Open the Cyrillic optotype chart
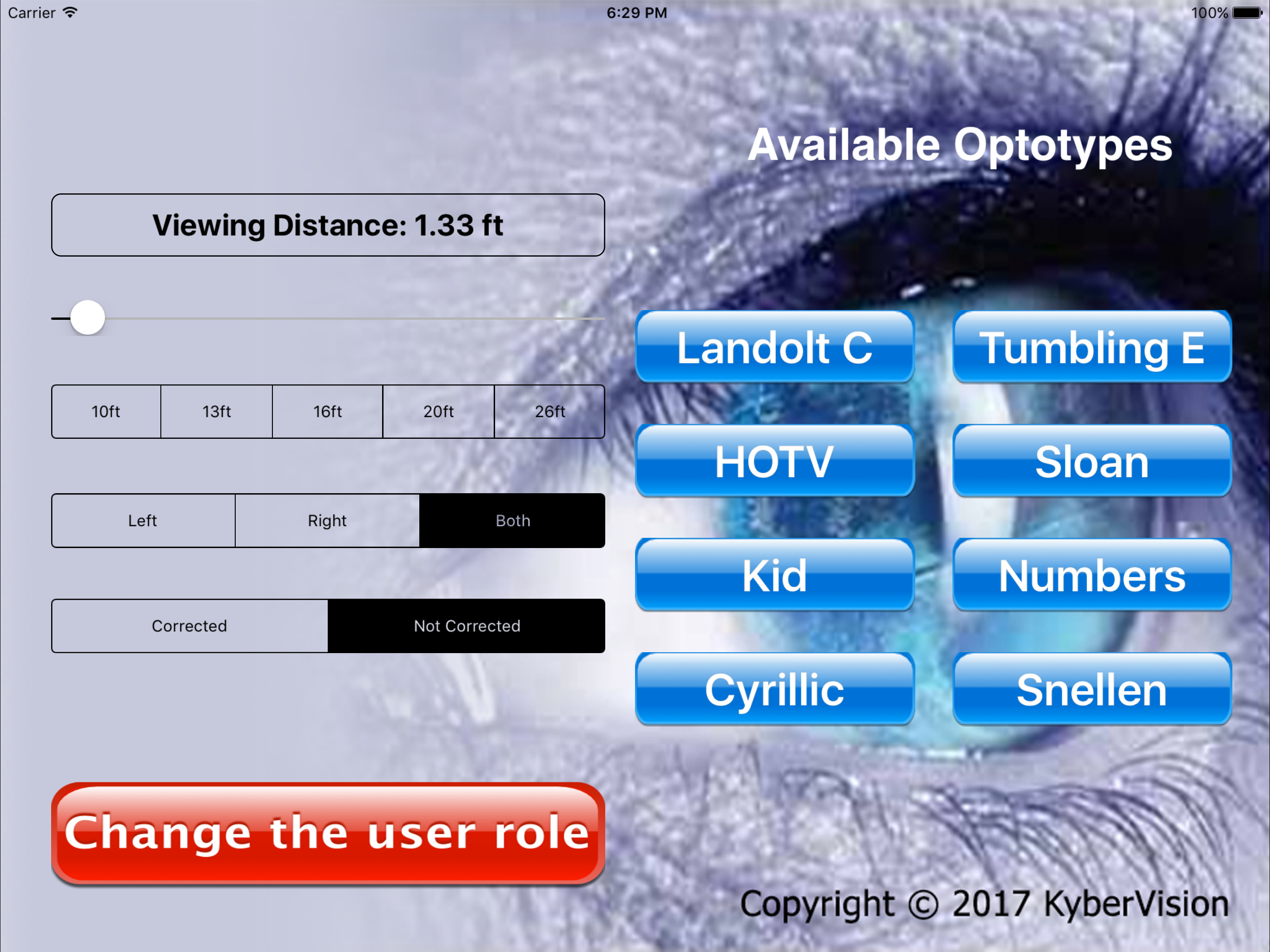The width and height of the screenshot is (1270, 952). (x=774, y=689)
